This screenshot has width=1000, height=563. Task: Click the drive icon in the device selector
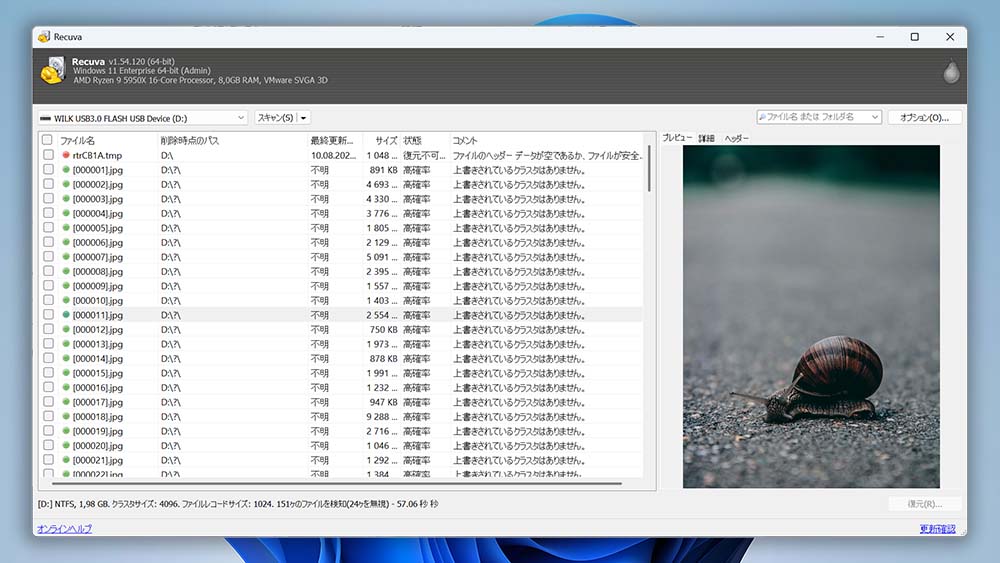(x=45, y=118)
